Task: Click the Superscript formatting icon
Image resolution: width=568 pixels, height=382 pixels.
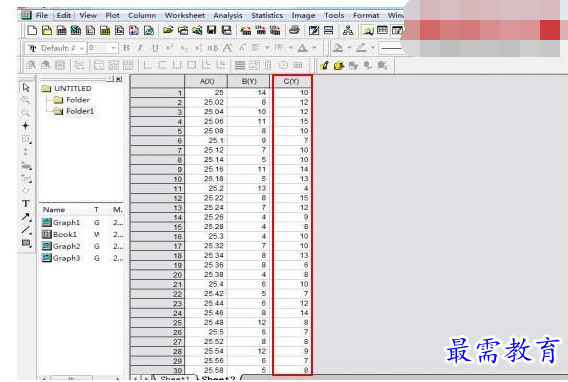Action: point(169,48)
